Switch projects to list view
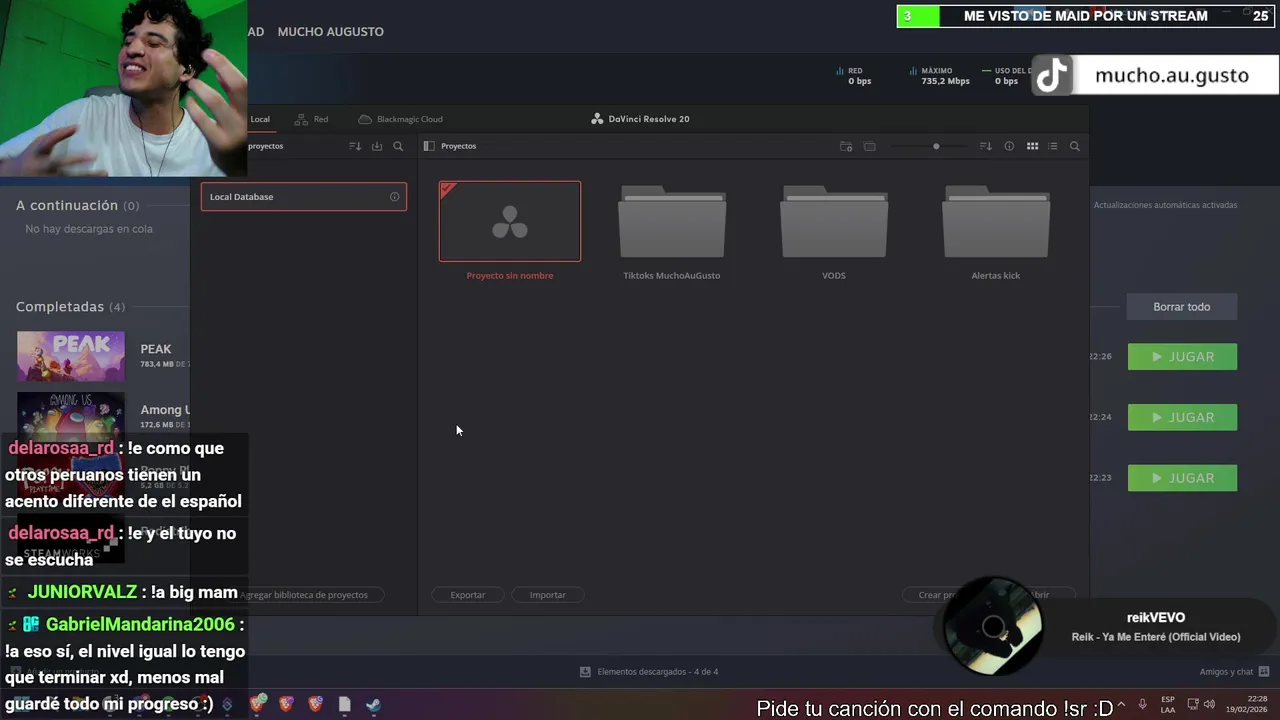The image size is (1280, 720). (x=1053, y=146)
